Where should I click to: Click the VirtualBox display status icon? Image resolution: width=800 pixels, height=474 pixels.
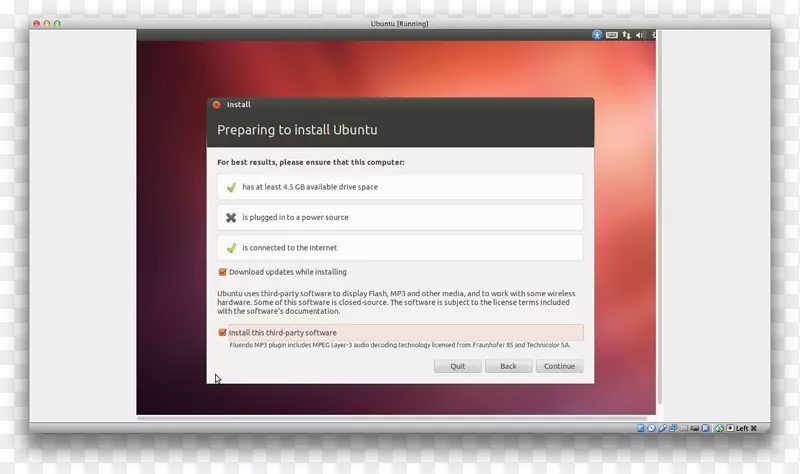(x=695, y=428)
